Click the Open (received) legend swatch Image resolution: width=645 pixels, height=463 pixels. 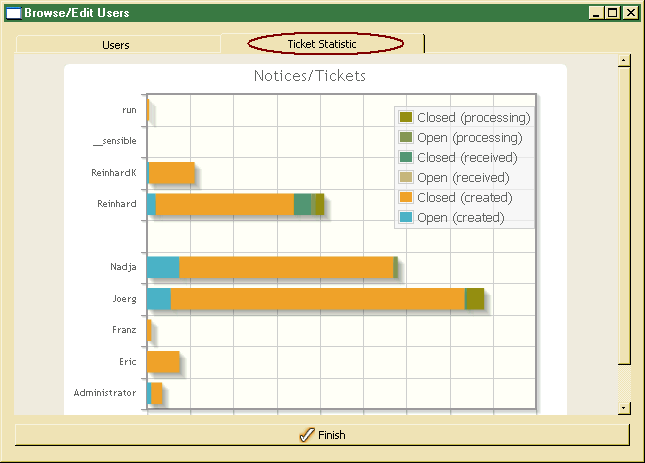pyautogui.click(x=406, y=177)
